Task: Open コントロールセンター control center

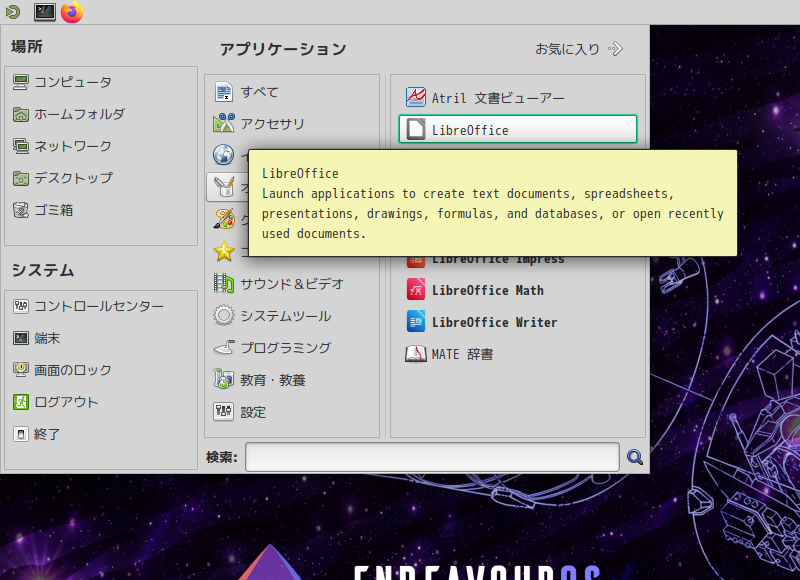Action: pyautogui.click(x=88, y=306)
